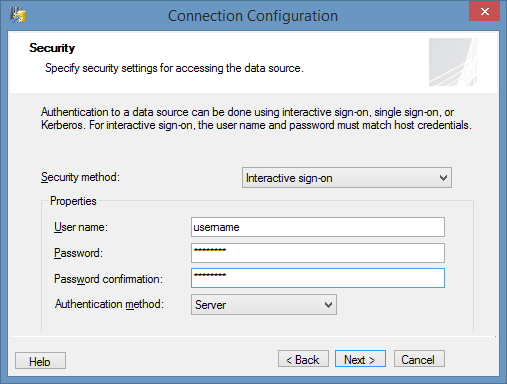507x384 pixels.
Task: Click the application icon in title bar
Action: pyautogui.click(x=18, y=15)
